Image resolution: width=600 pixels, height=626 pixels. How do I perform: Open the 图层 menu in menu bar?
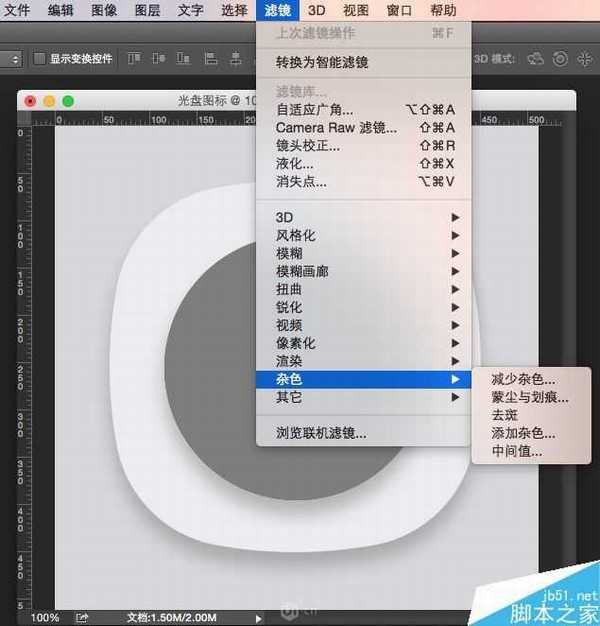coord(147,11)
